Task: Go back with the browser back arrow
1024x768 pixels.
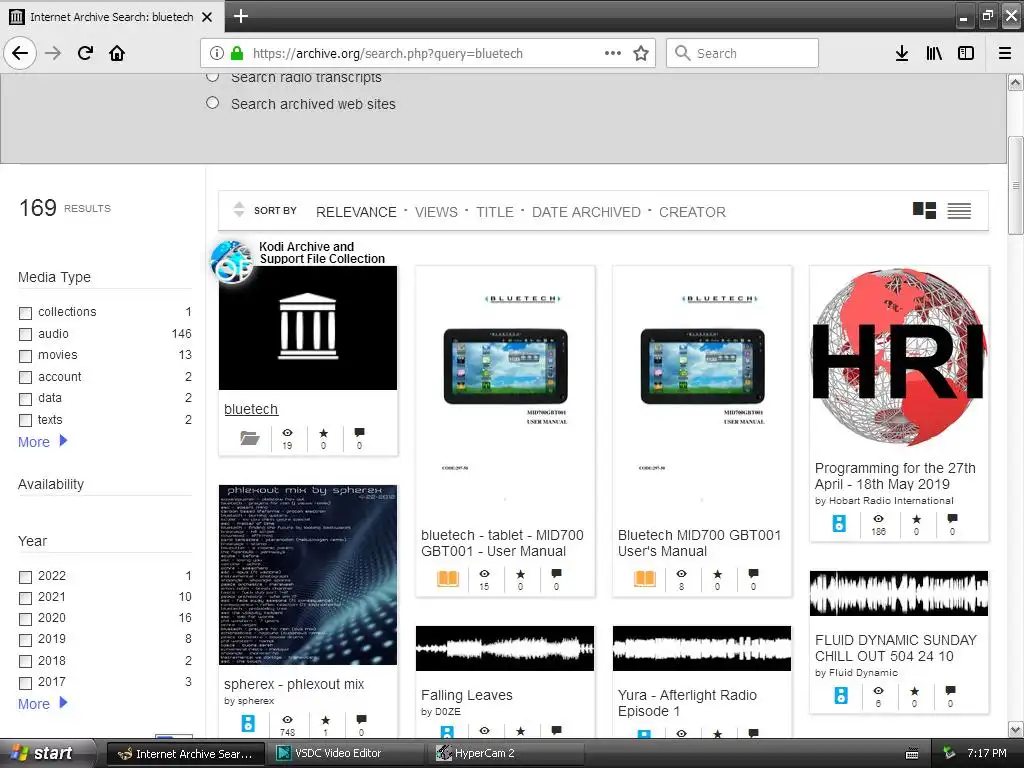Action: coord(20,53)
